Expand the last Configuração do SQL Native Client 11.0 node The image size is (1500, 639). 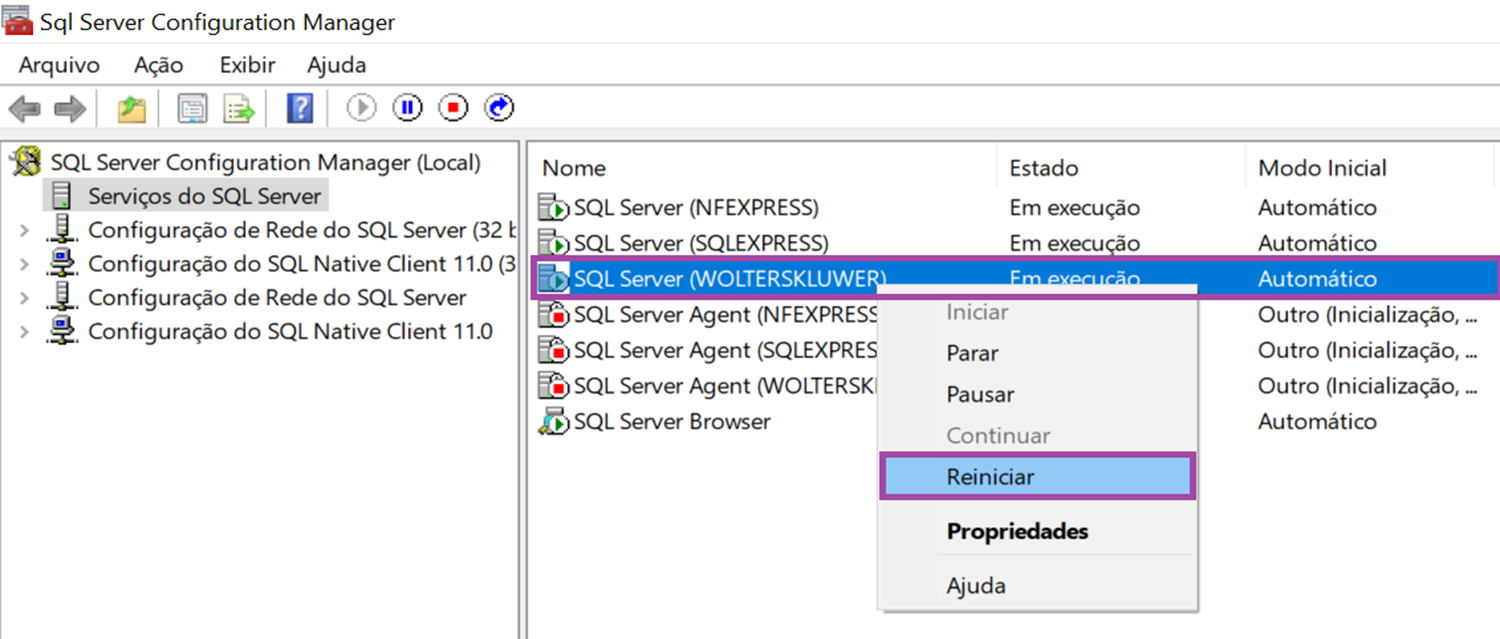click(x=25, y=332)
